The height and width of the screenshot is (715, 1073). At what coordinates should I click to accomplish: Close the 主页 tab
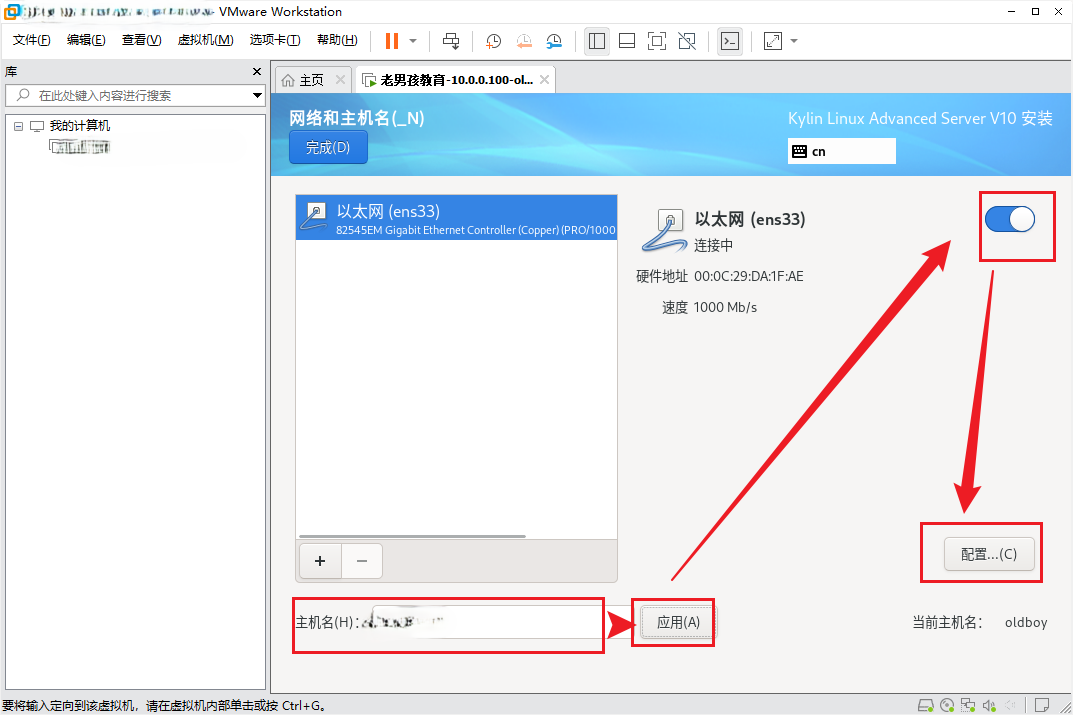pyautogui.click(x=340, y=79)
